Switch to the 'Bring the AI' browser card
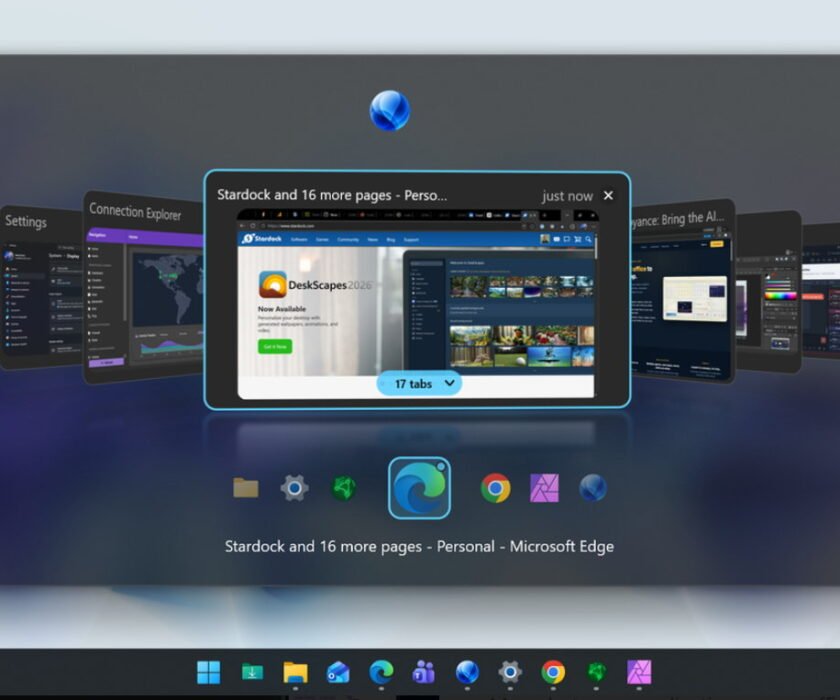 coord(682,290)
